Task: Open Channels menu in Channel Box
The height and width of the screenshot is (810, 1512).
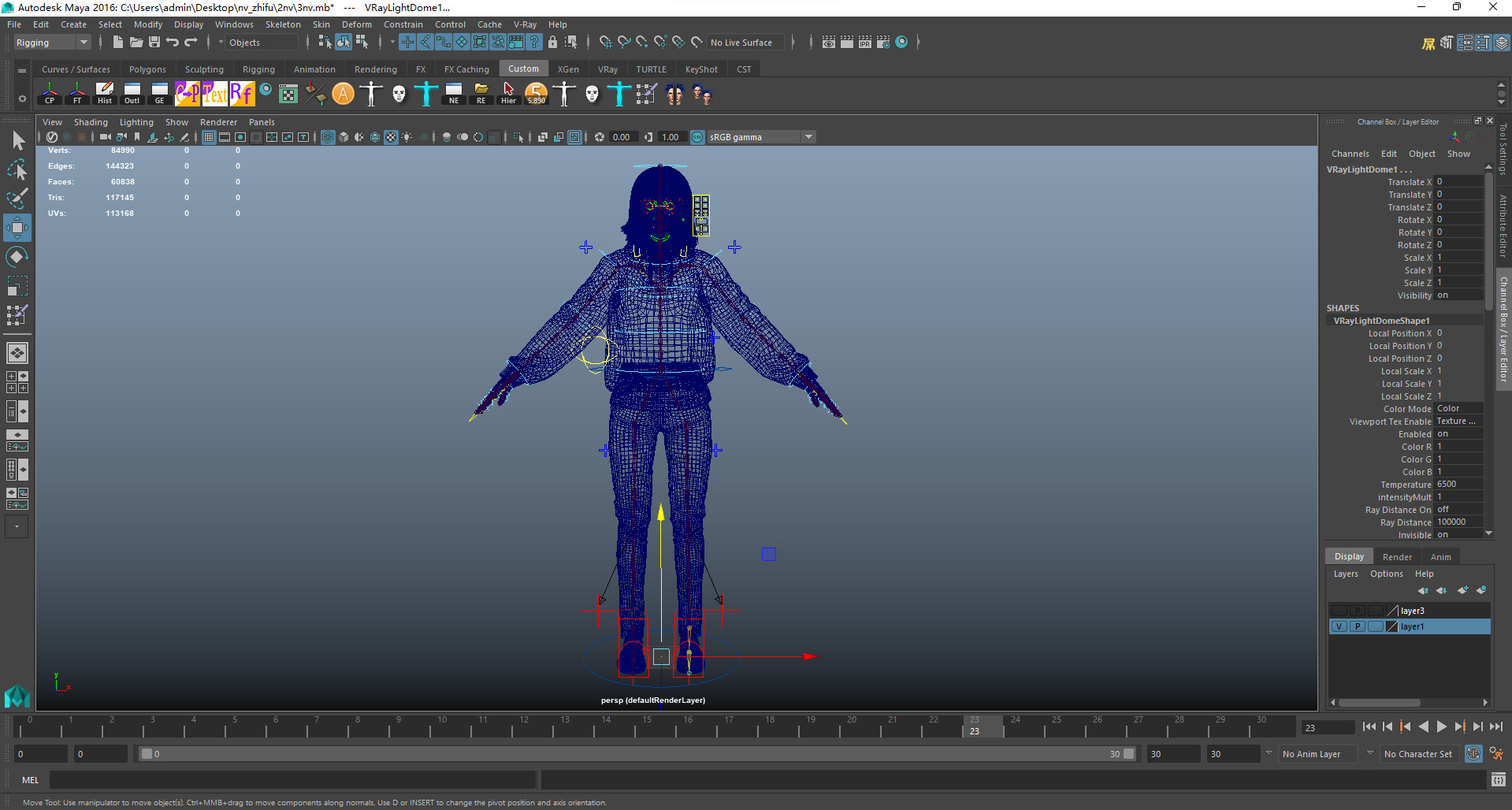Action: 1350,154
